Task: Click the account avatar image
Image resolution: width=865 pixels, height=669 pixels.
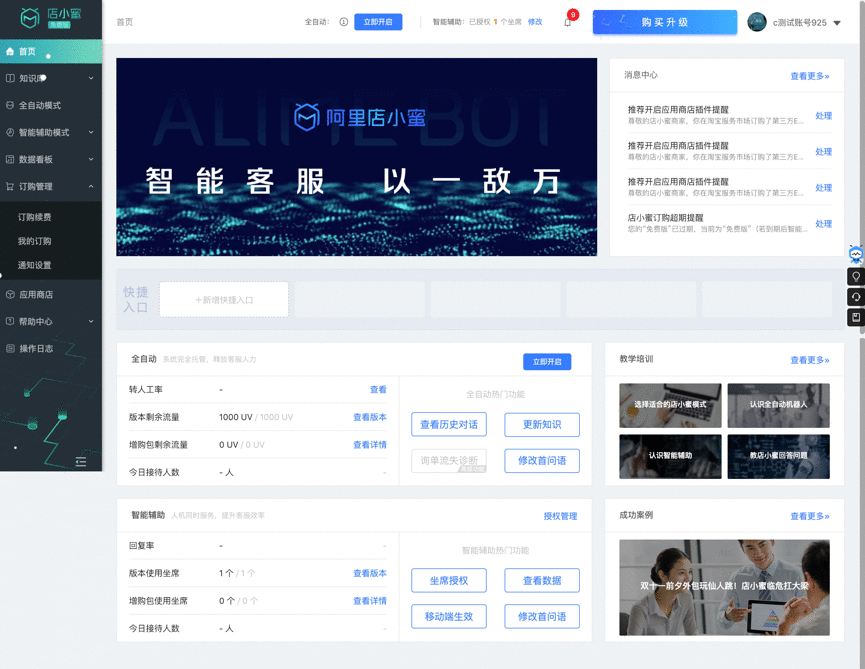Action: pyautogui.click(x=757, y=22)
